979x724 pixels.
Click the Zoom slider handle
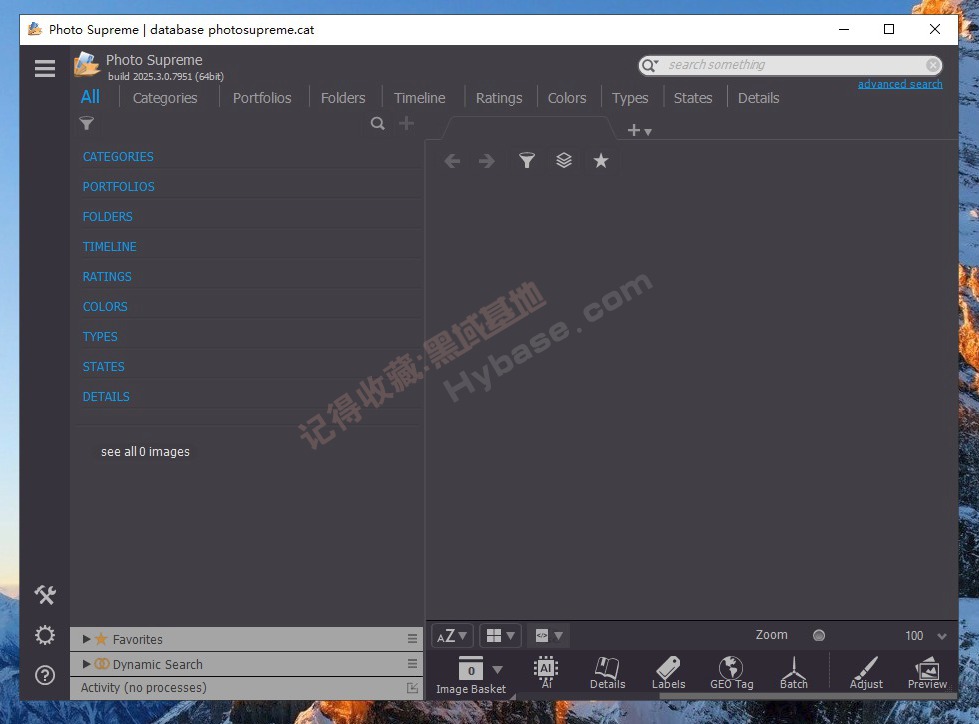[819, 635]
